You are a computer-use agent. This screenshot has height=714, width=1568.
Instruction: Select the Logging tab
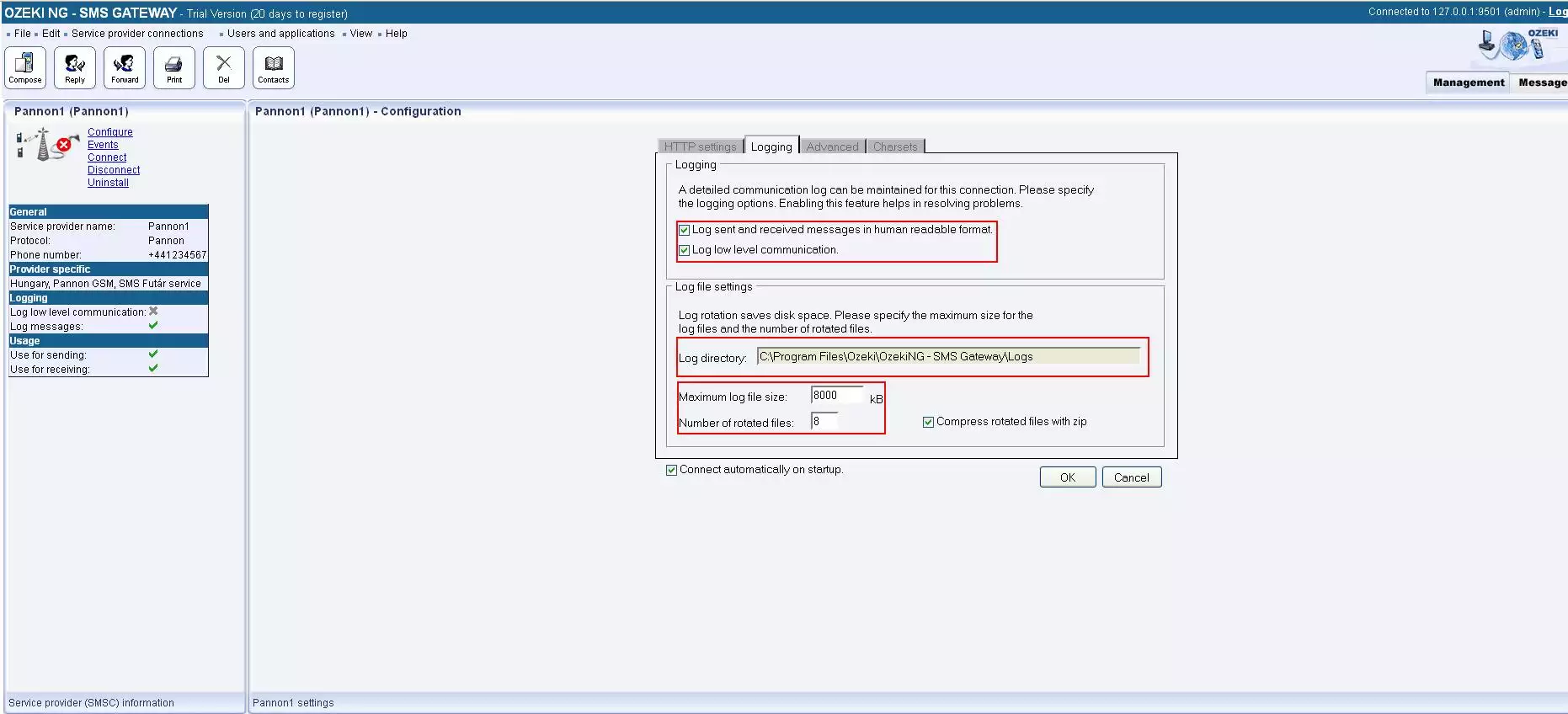coord(771,147)
